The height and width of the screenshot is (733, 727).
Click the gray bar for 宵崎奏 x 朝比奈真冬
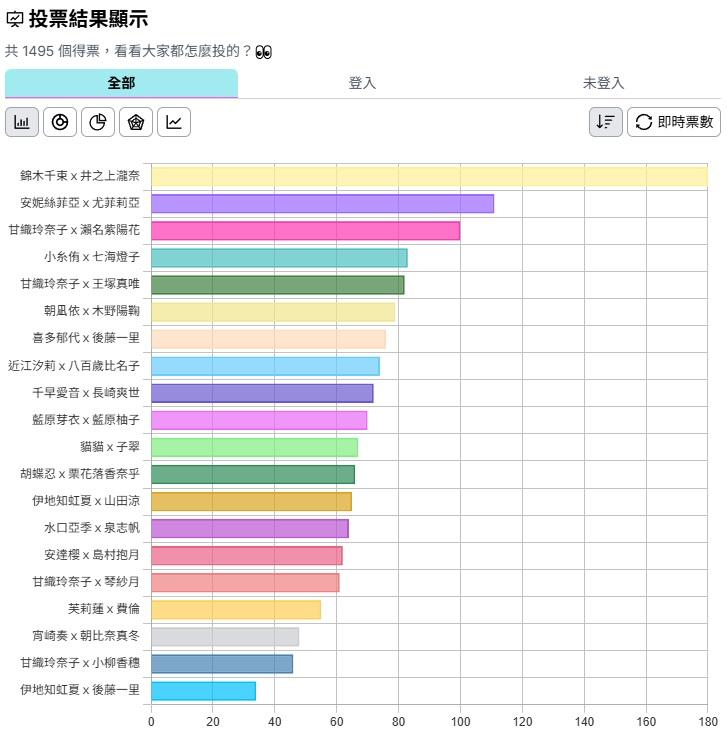[x=225, y=636]
